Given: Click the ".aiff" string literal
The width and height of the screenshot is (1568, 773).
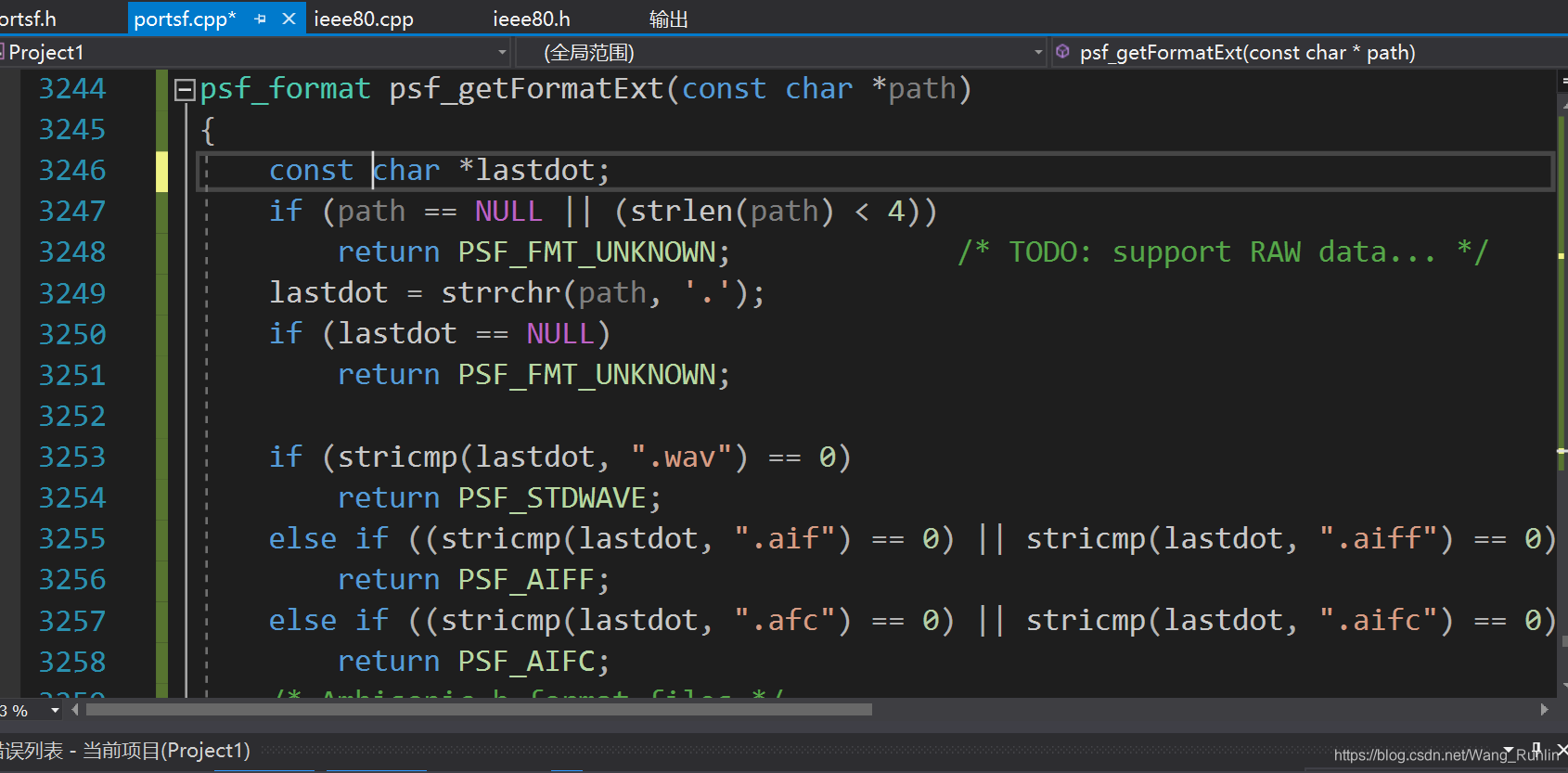Looking at the screenshot, I should [1379, 539].
